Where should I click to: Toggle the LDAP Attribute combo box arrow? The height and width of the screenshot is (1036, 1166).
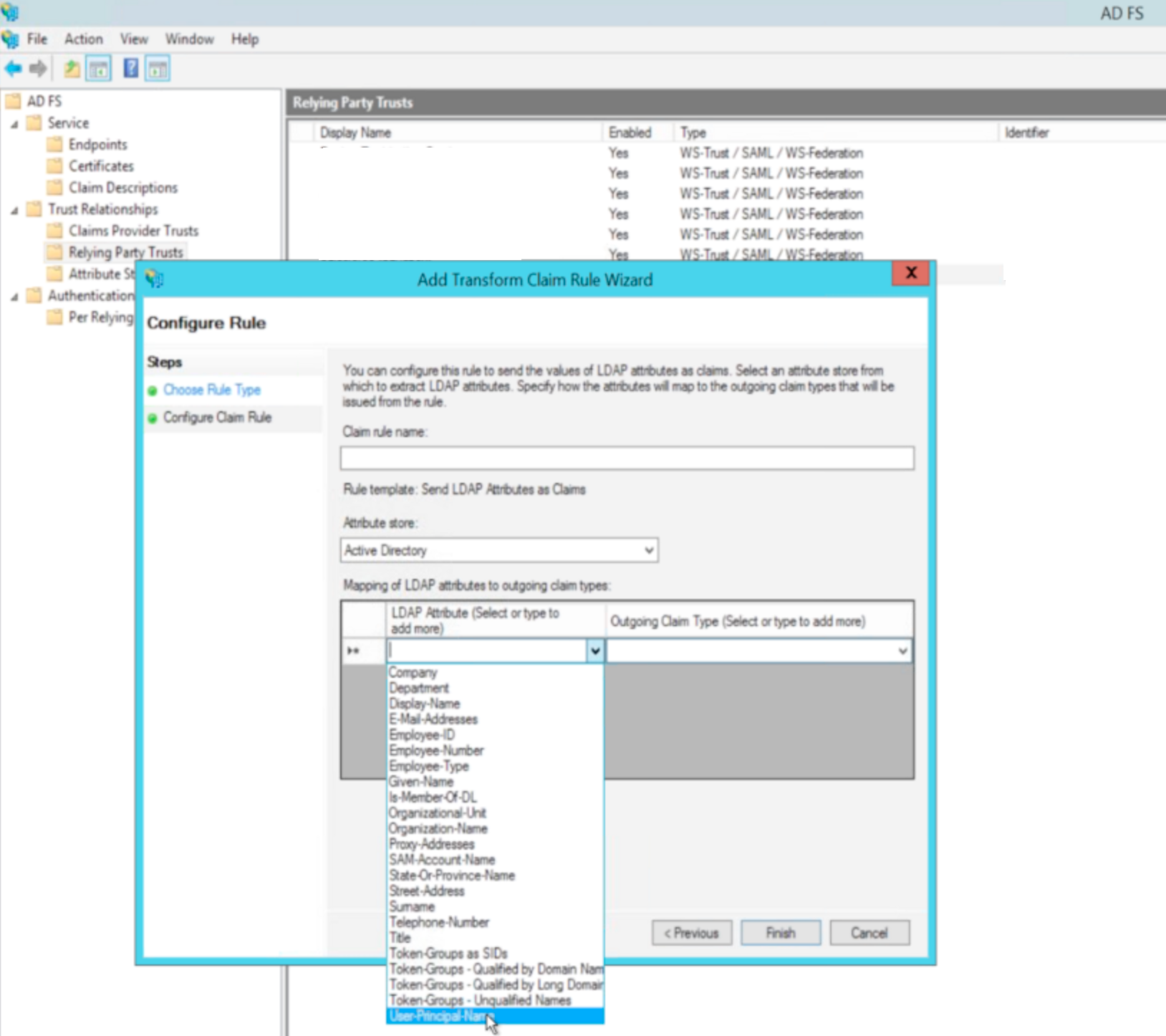[595, 651]
